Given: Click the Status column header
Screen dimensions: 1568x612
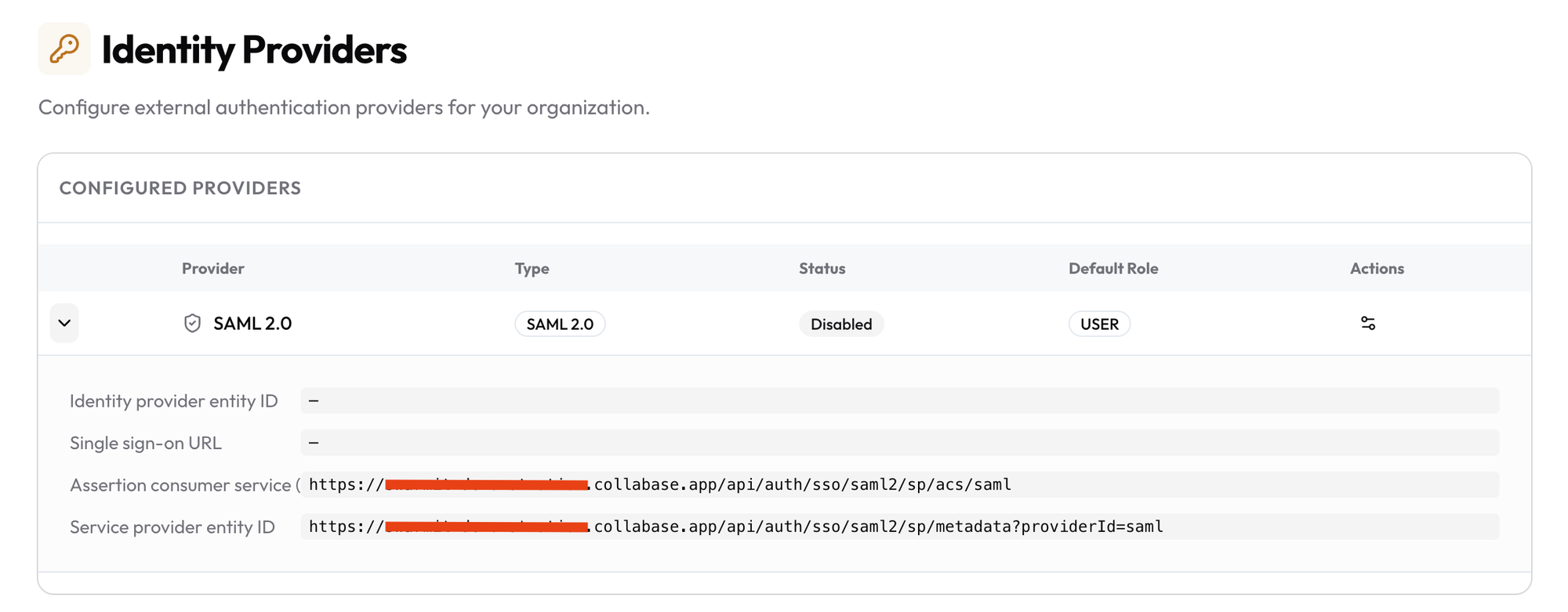Looking at the screenshot, I should click(x=822, y=268).
